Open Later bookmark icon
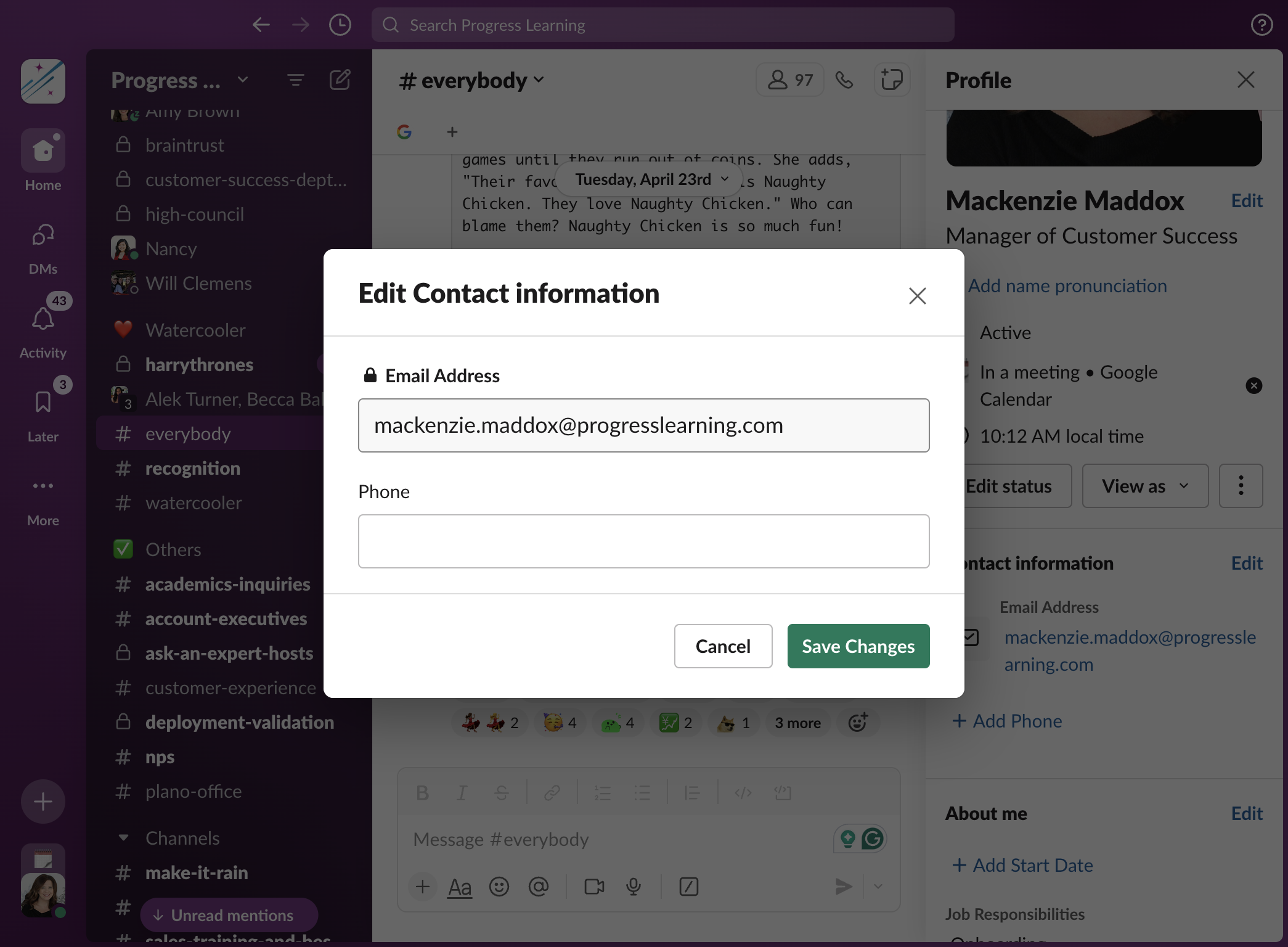The width and height of the screenshot is (1288, 947). point(43,402)
